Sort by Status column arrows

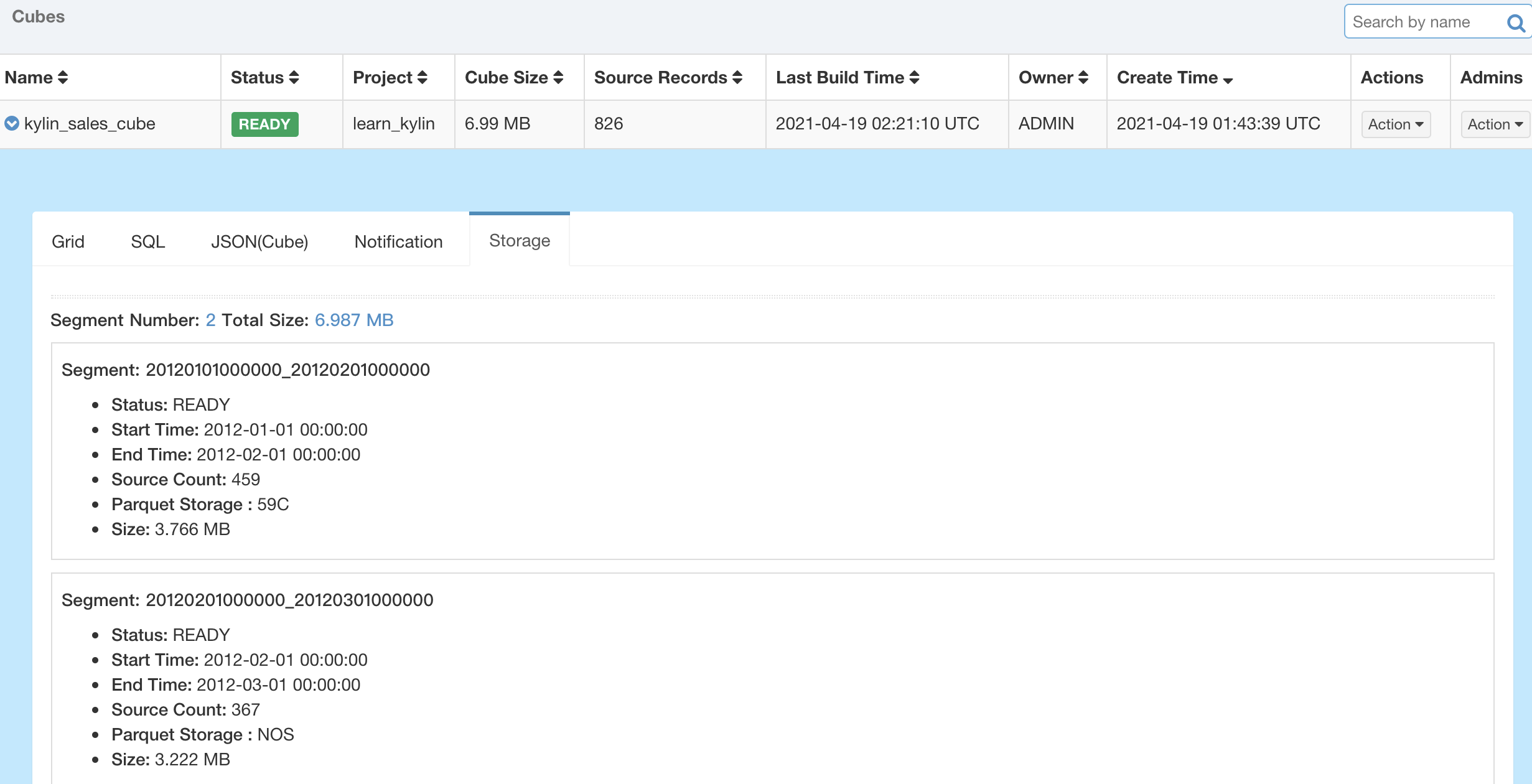(x=294, y=78)
